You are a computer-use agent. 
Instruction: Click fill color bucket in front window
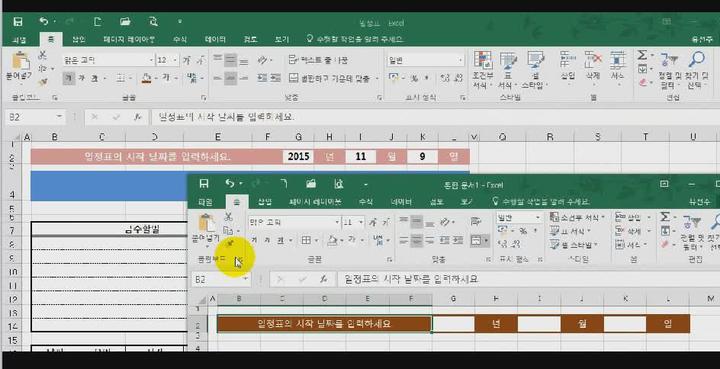(332, 240)
